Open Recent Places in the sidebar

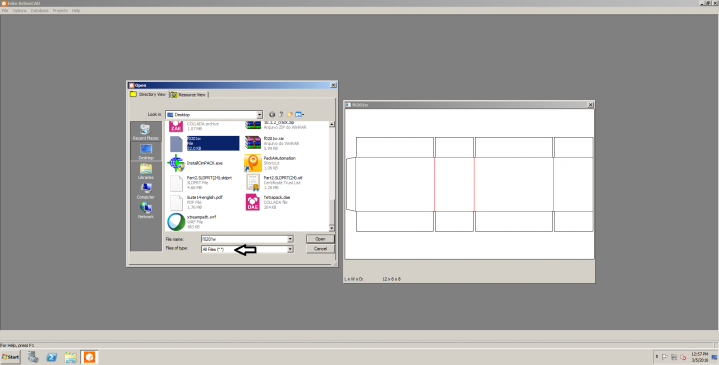coord(145,132)
